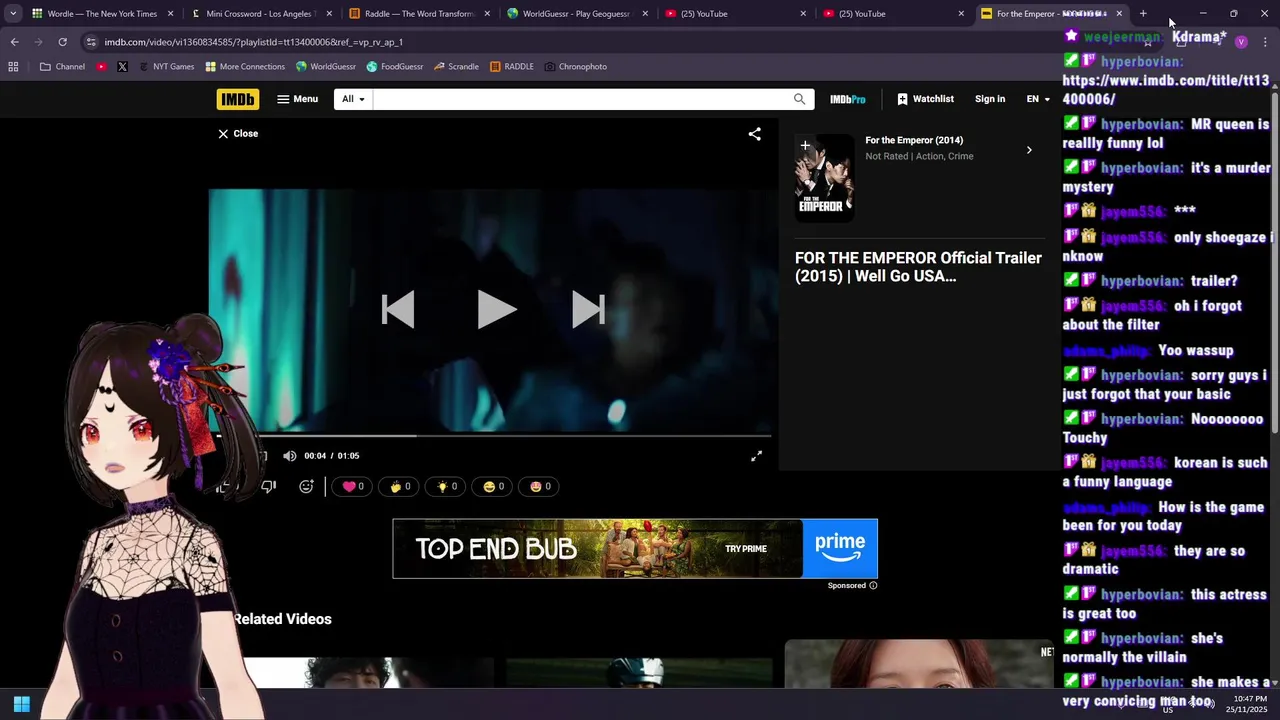Image resolution: width=1280 pixels, height=720 pixels.
Task: Expand the All search category dropdown
Action: (353, 99)
